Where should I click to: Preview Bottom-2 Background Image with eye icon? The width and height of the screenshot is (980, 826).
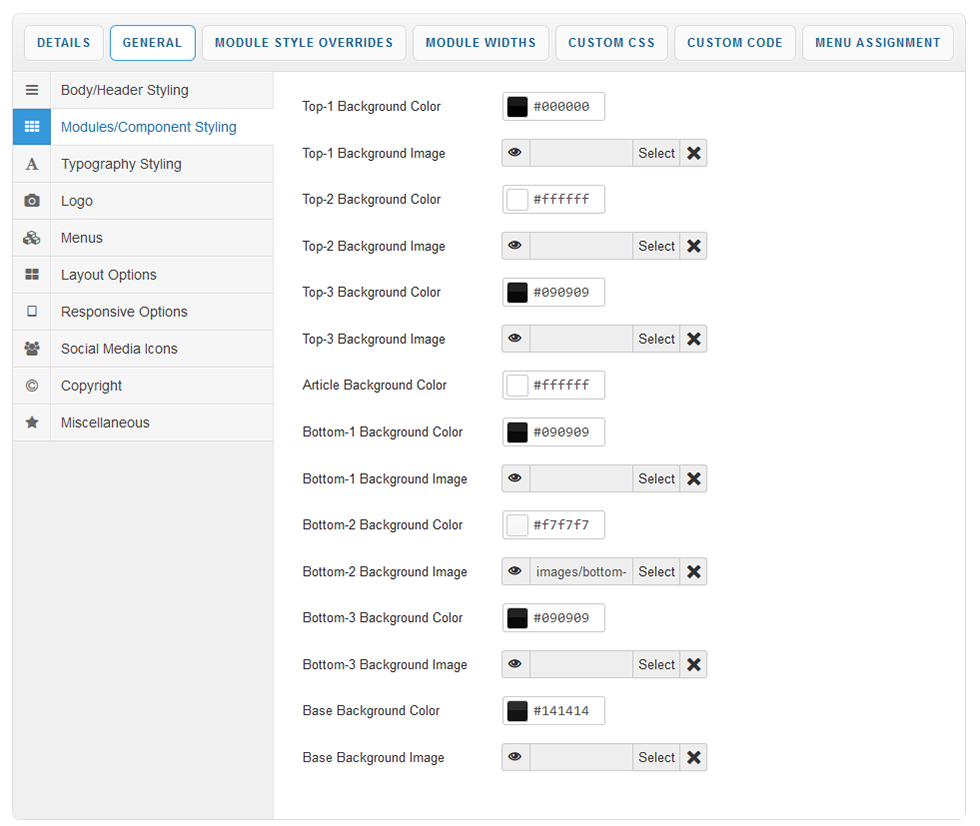[515, 572]
